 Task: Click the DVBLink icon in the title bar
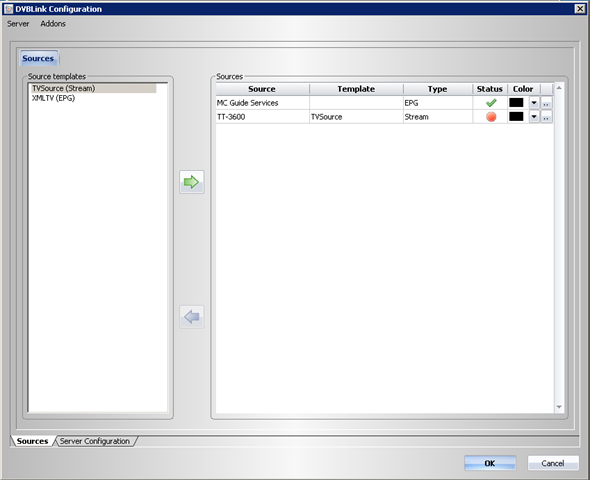pos(9,9)
